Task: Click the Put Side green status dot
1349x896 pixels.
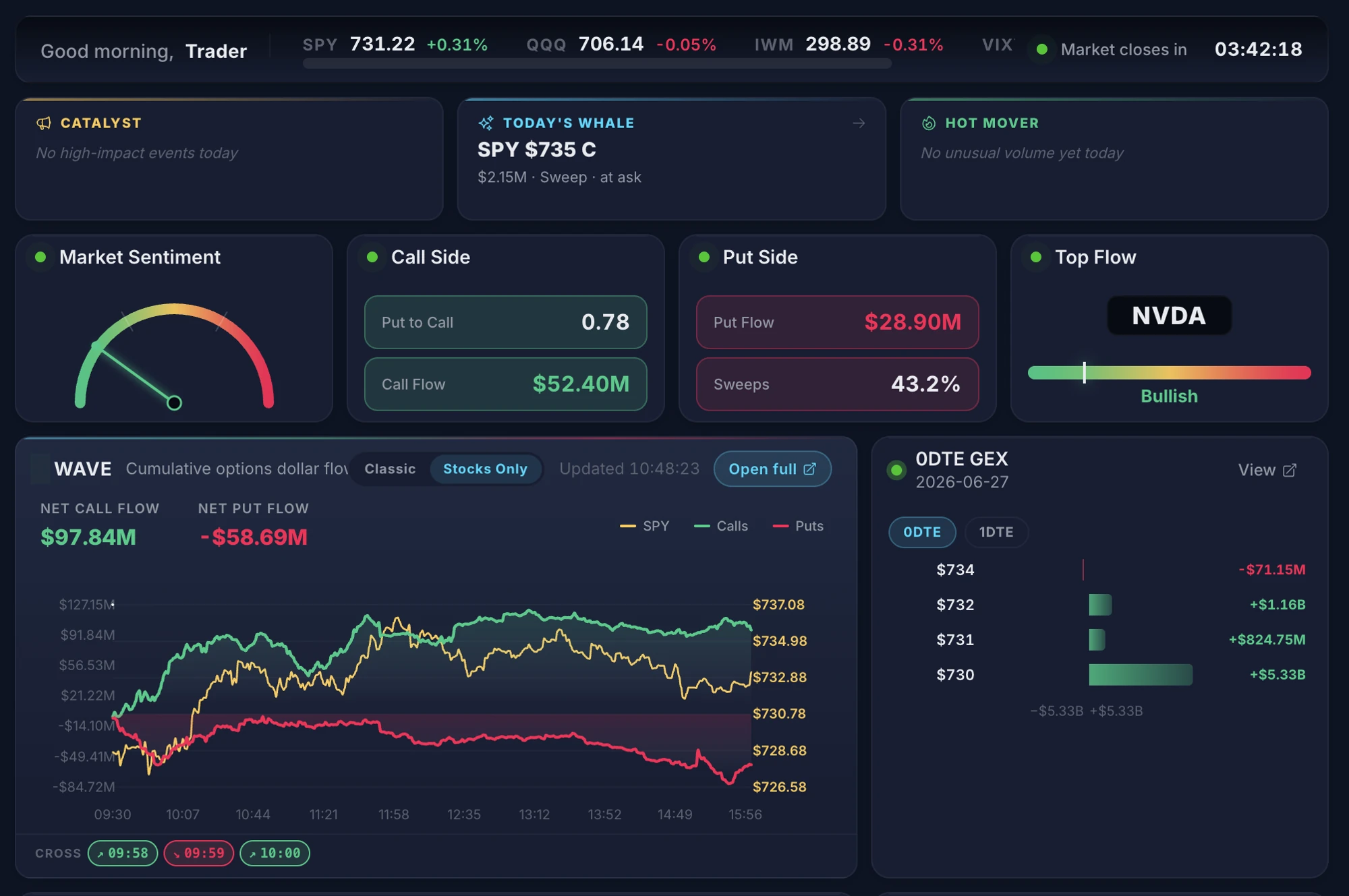Action: pos(704,257)
